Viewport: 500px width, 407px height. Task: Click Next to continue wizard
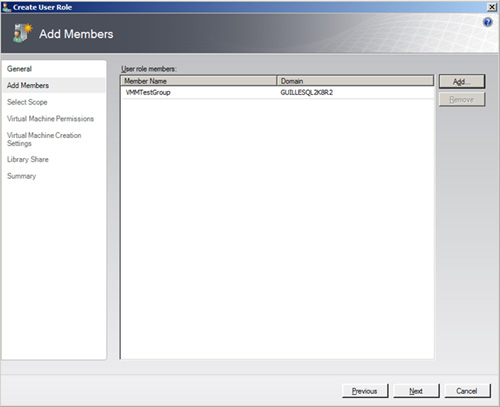416,391
